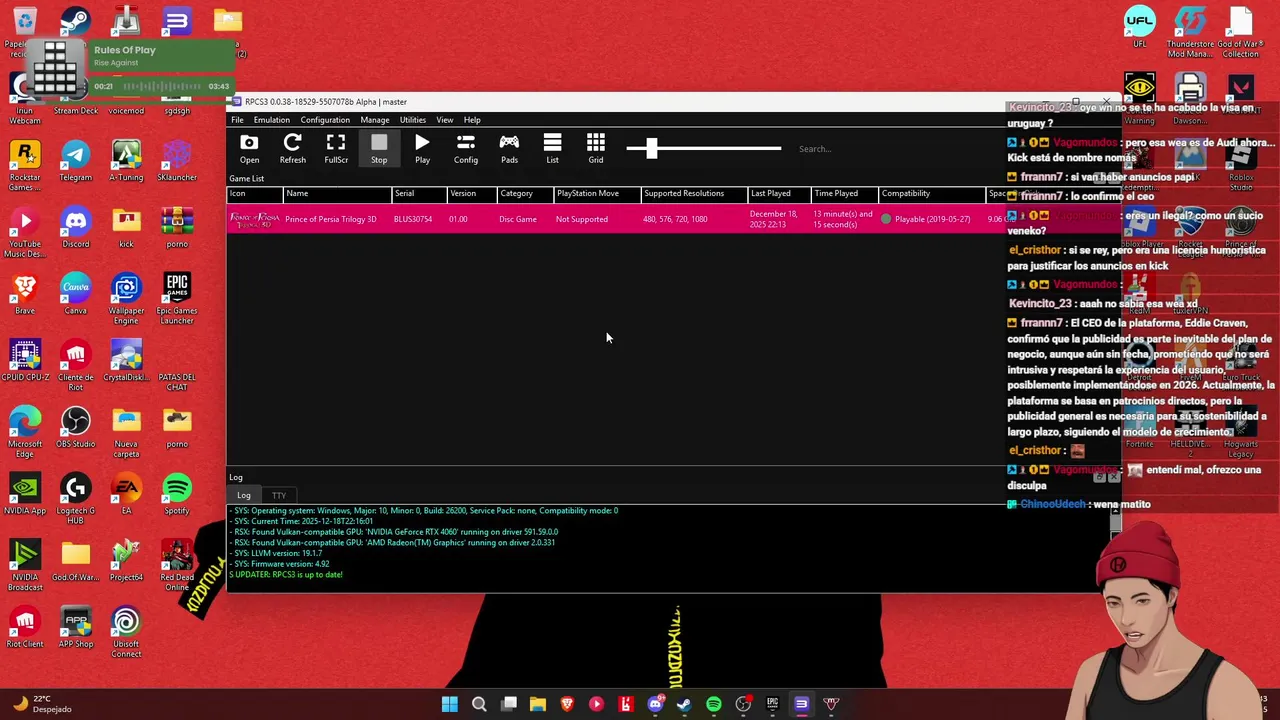Viewport: 1280px width, 720px height.
Task: Open the Epic Games Launcher desktop shortcut
Action: click(177, 299)
